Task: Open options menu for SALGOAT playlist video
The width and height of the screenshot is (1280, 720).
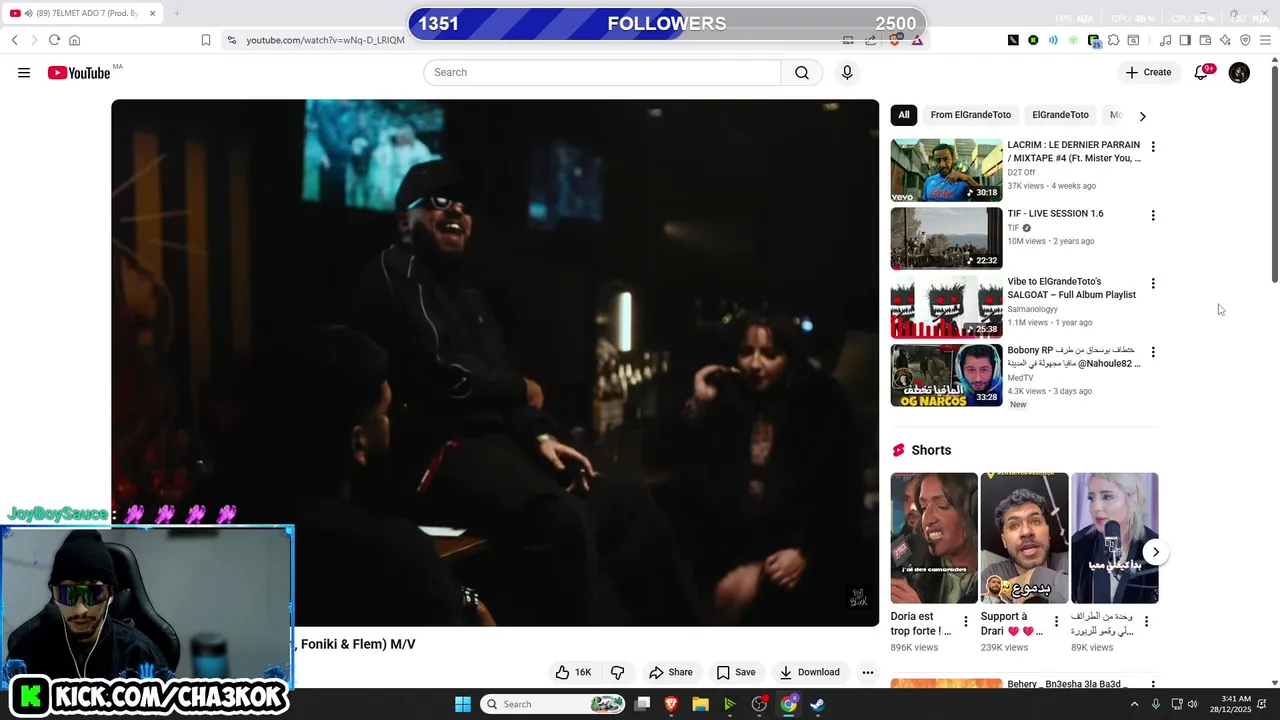Action: point(1153,283)
